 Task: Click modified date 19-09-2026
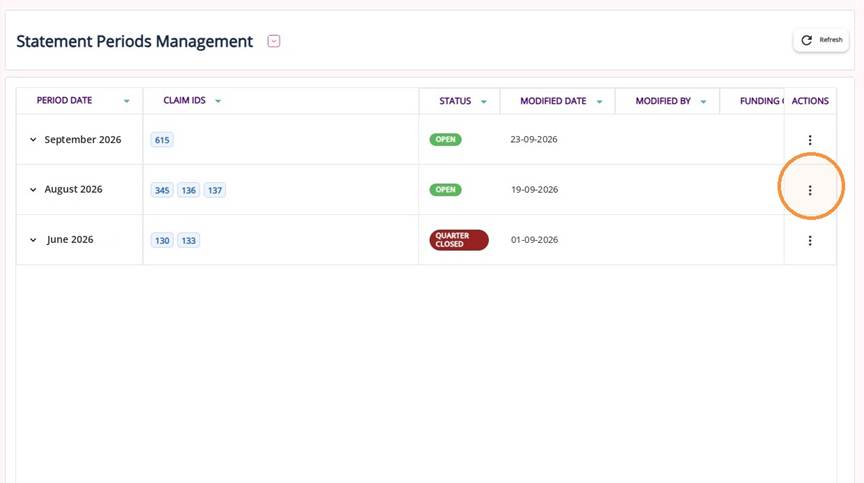(x=534, y=189)
